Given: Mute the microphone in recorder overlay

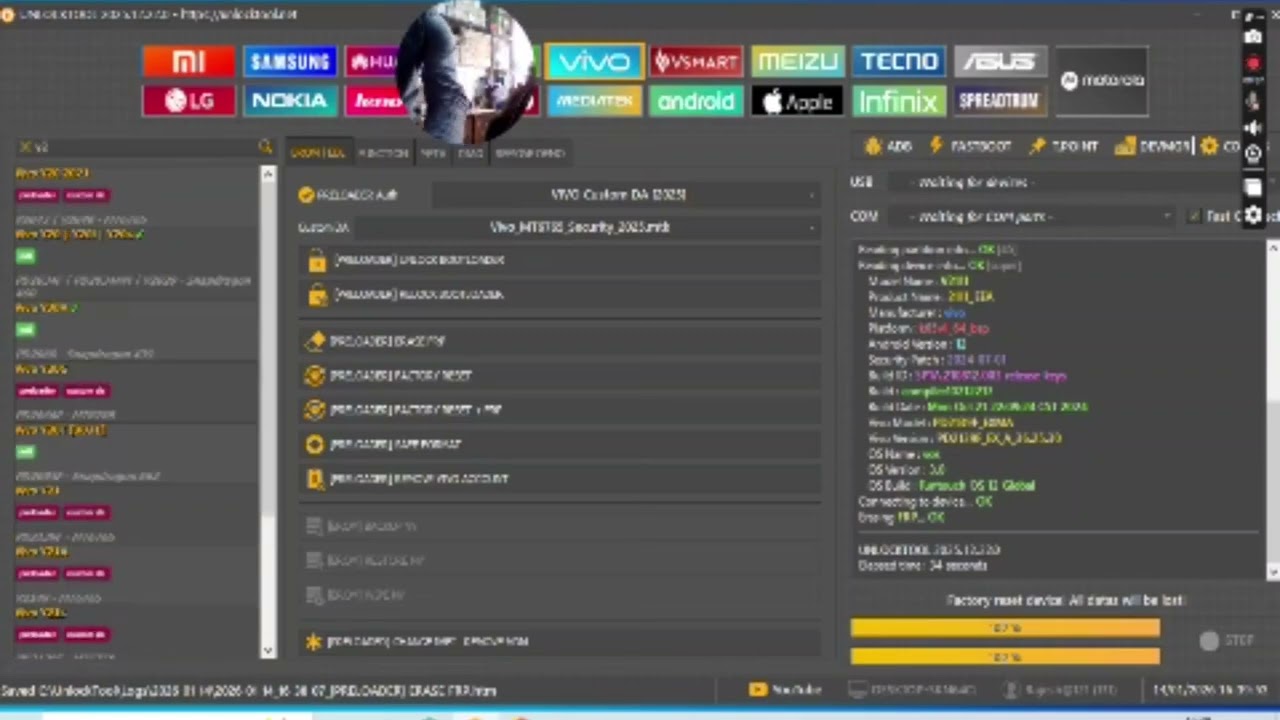Looking at the screenshot, I should point(1253,101).
